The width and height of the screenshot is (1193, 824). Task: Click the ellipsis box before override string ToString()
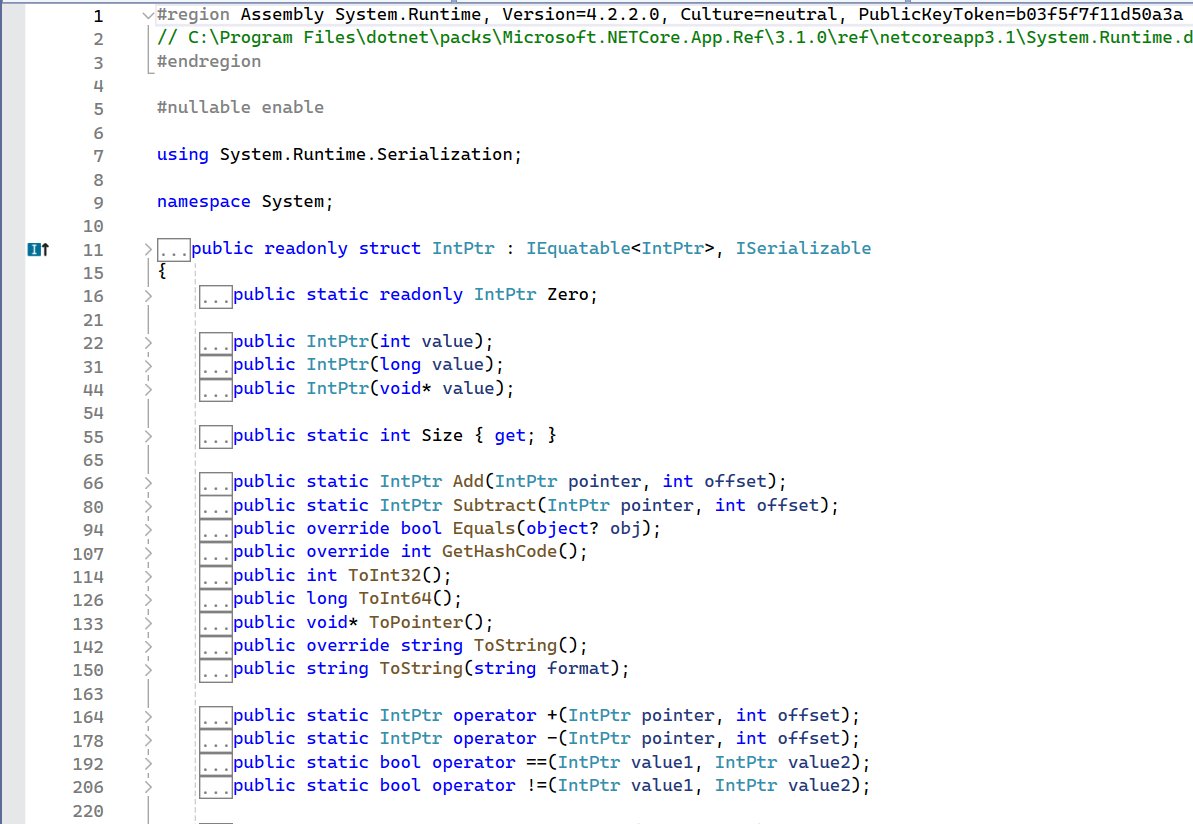[x=216, y=647]
